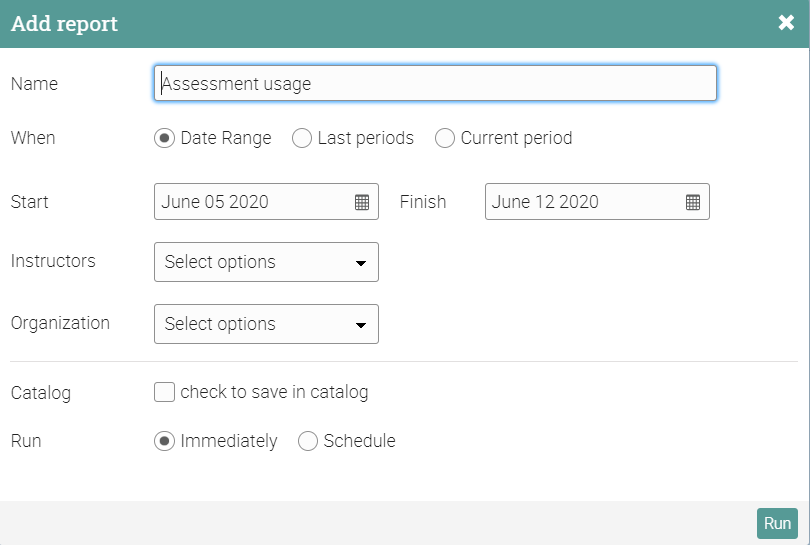Close the Add report dialog
The height and width of the screenshot is (545, 810).
click(786, 23)
